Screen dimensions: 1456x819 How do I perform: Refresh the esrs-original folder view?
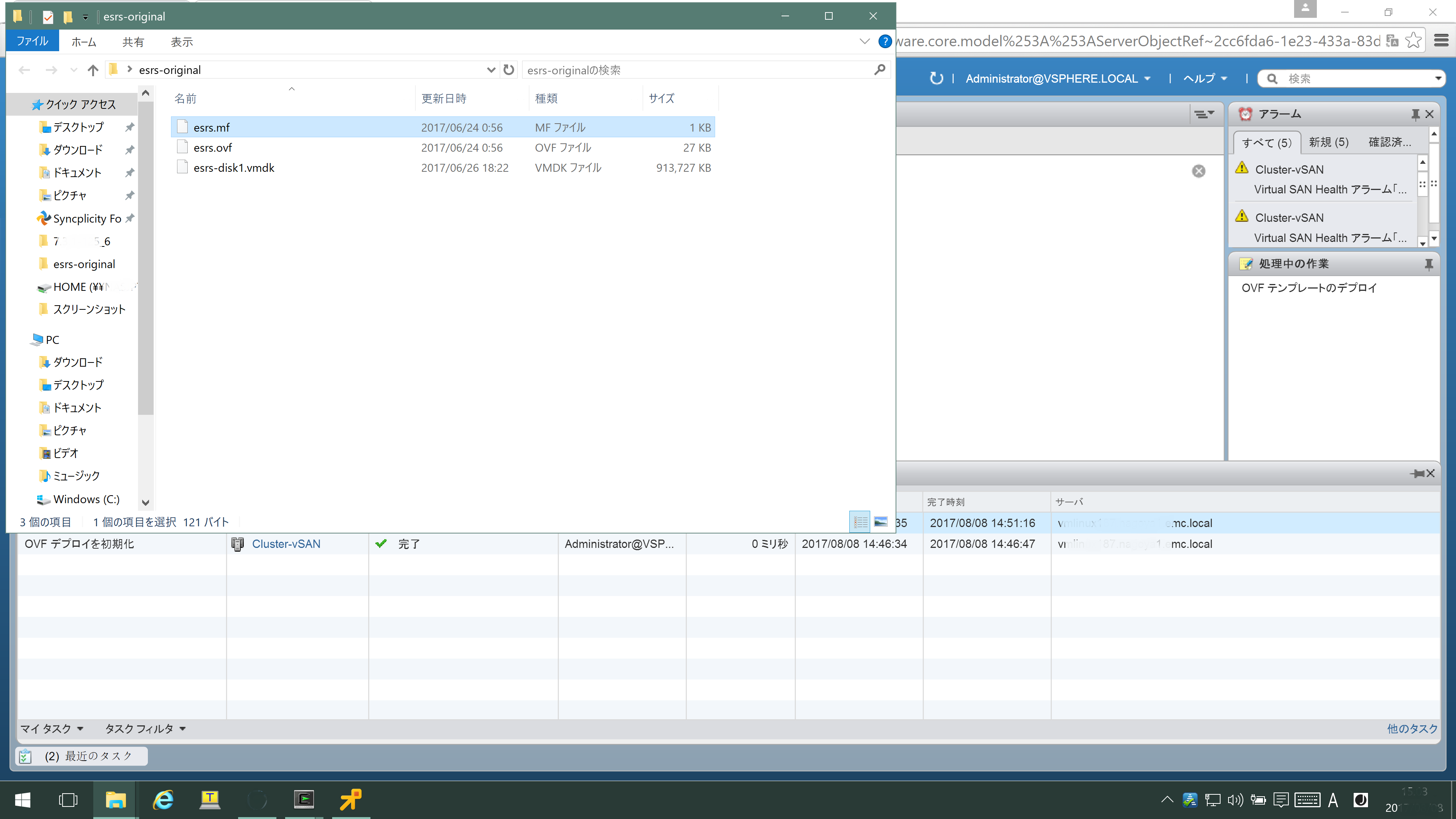coord(509,69)
